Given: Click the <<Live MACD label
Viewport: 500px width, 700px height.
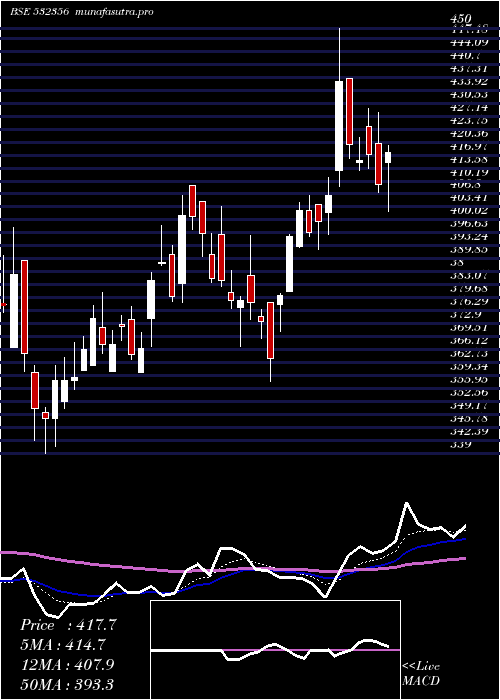Looking at the screenshot, I should [x=421, y=673].
